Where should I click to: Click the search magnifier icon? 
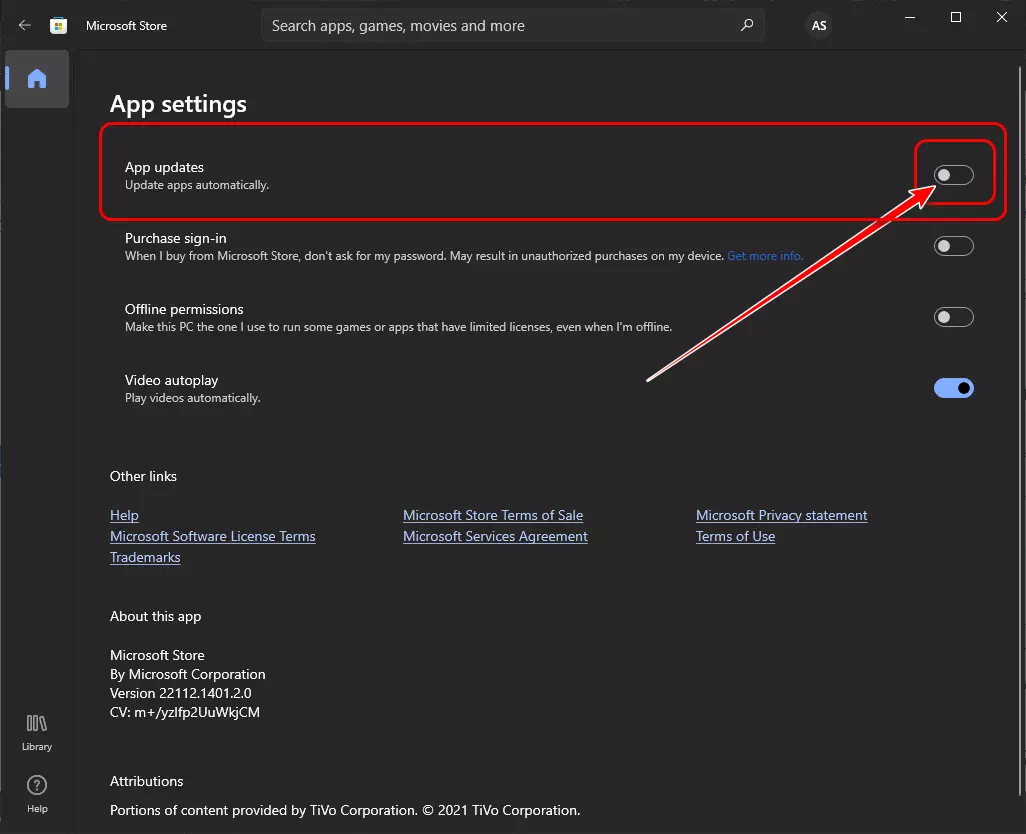click(747, 26)
